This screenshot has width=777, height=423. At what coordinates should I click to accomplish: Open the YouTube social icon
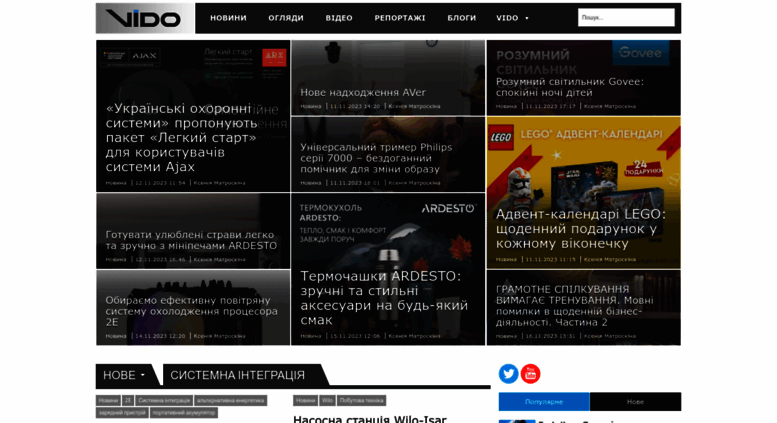[x=530, y=373]
